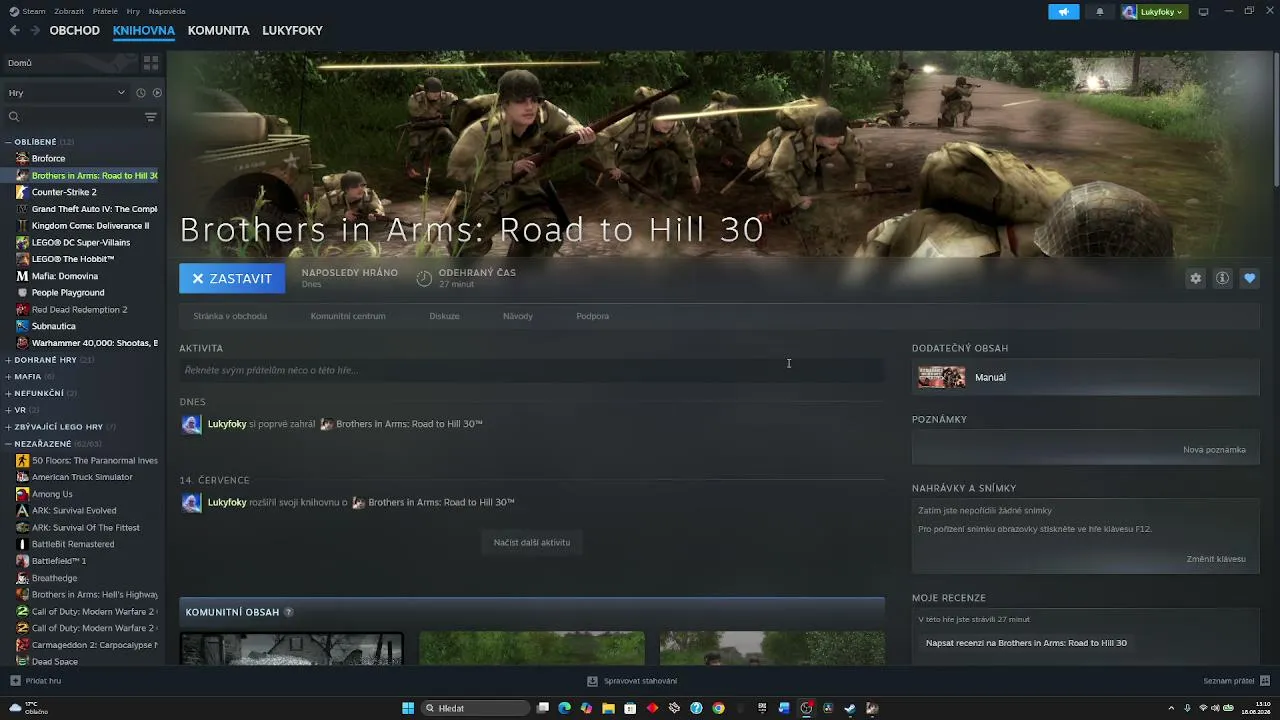The width and height of the screenshot is (1280, 720).
Task: Expand the Zbývající LEGO hry category
Action: pyautogui.click(x=8, y=427)
